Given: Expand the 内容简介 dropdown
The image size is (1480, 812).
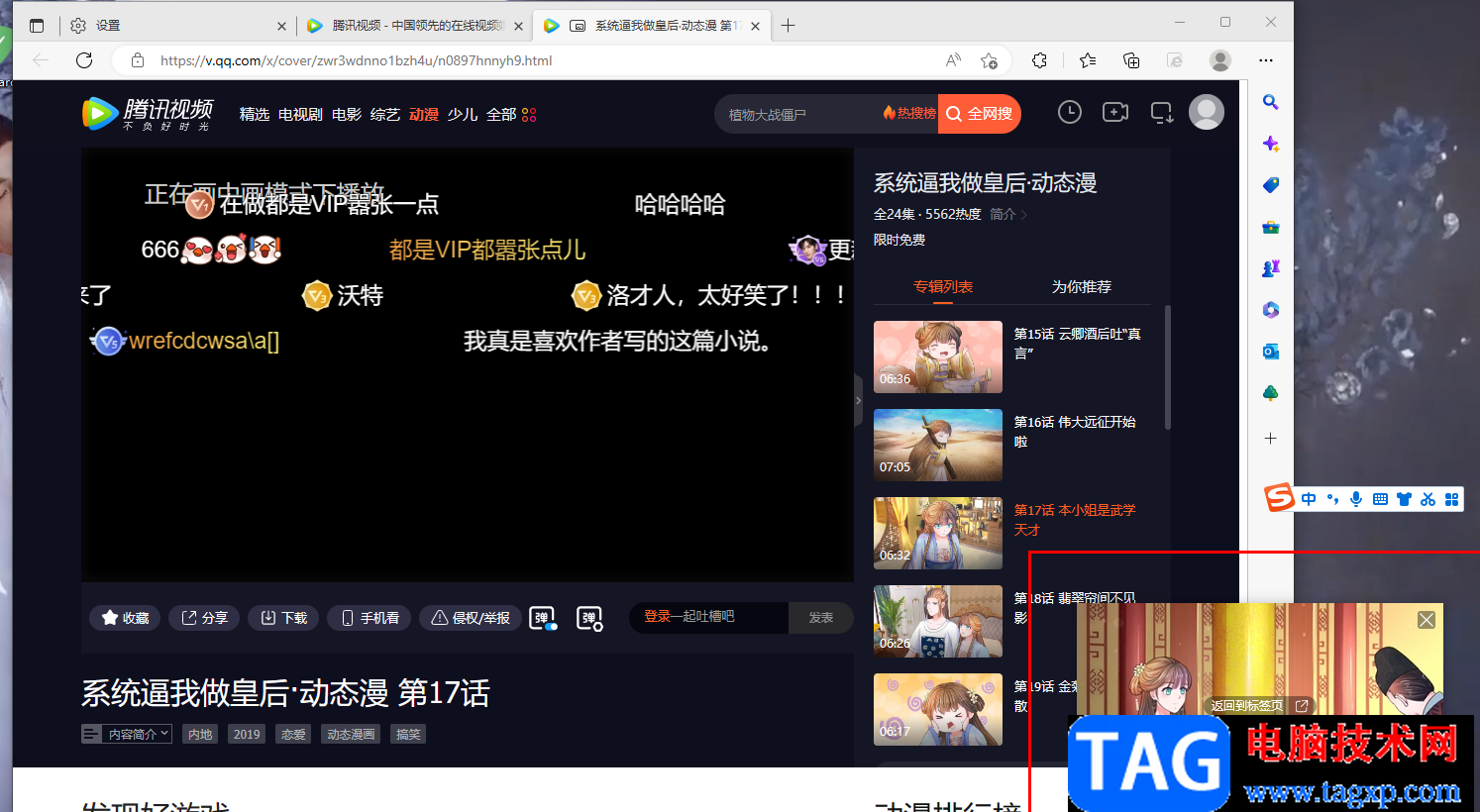Looking at the screenshot, I should point(127,734).
